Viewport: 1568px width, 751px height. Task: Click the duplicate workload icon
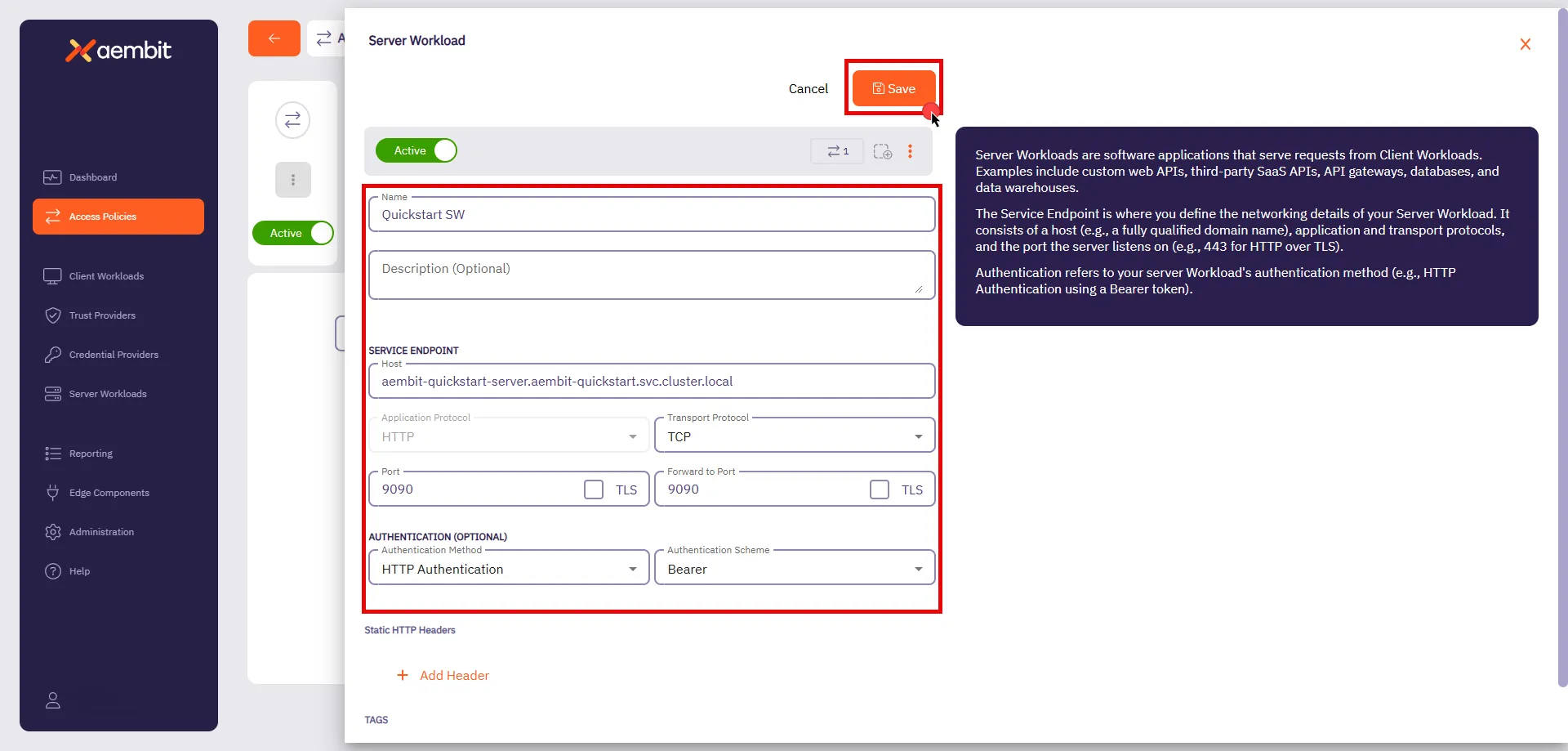tap(883, 151)
